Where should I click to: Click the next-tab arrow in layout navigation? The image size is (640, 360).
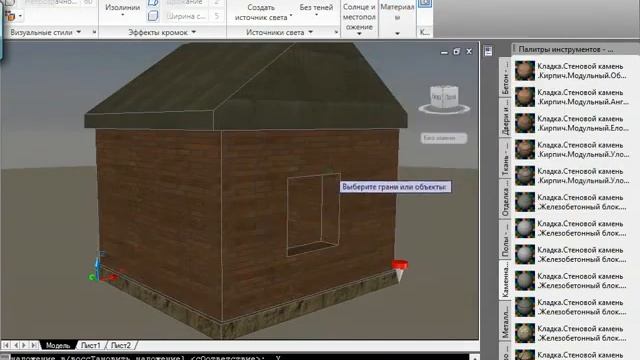(24, 345)
